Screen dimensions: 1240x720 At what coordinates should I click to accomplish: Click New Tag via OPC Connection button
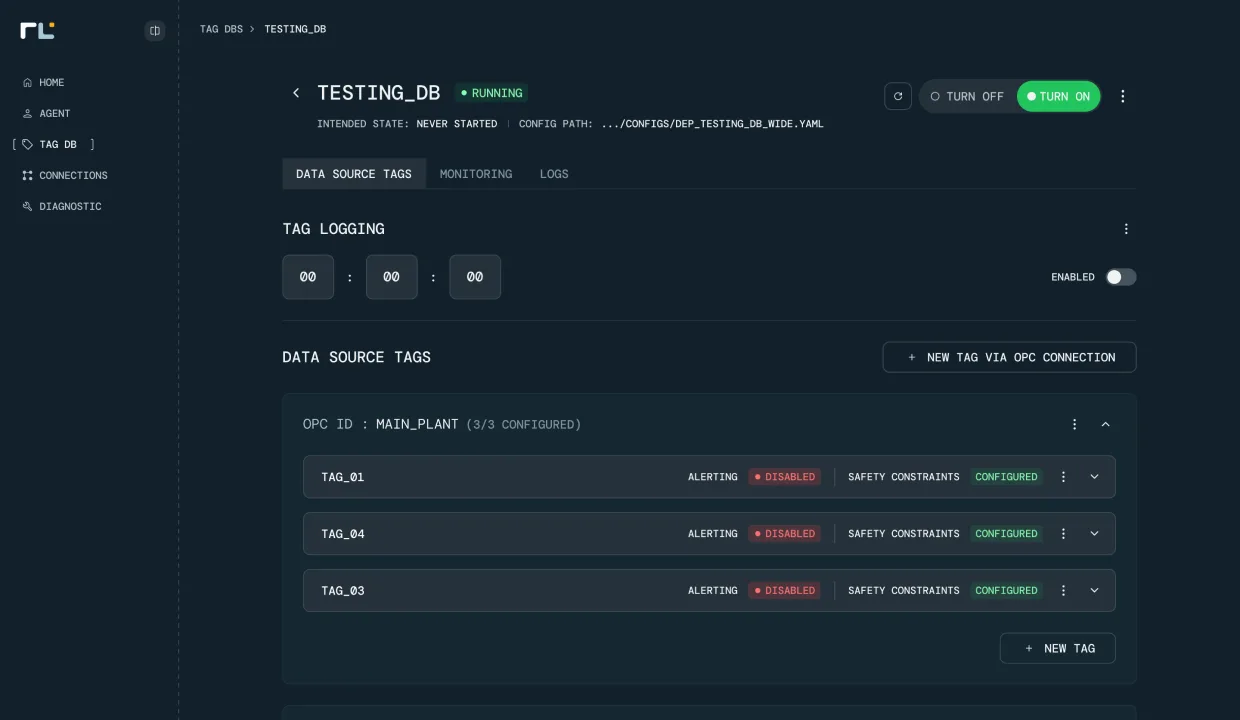[x=1009, y=357]
